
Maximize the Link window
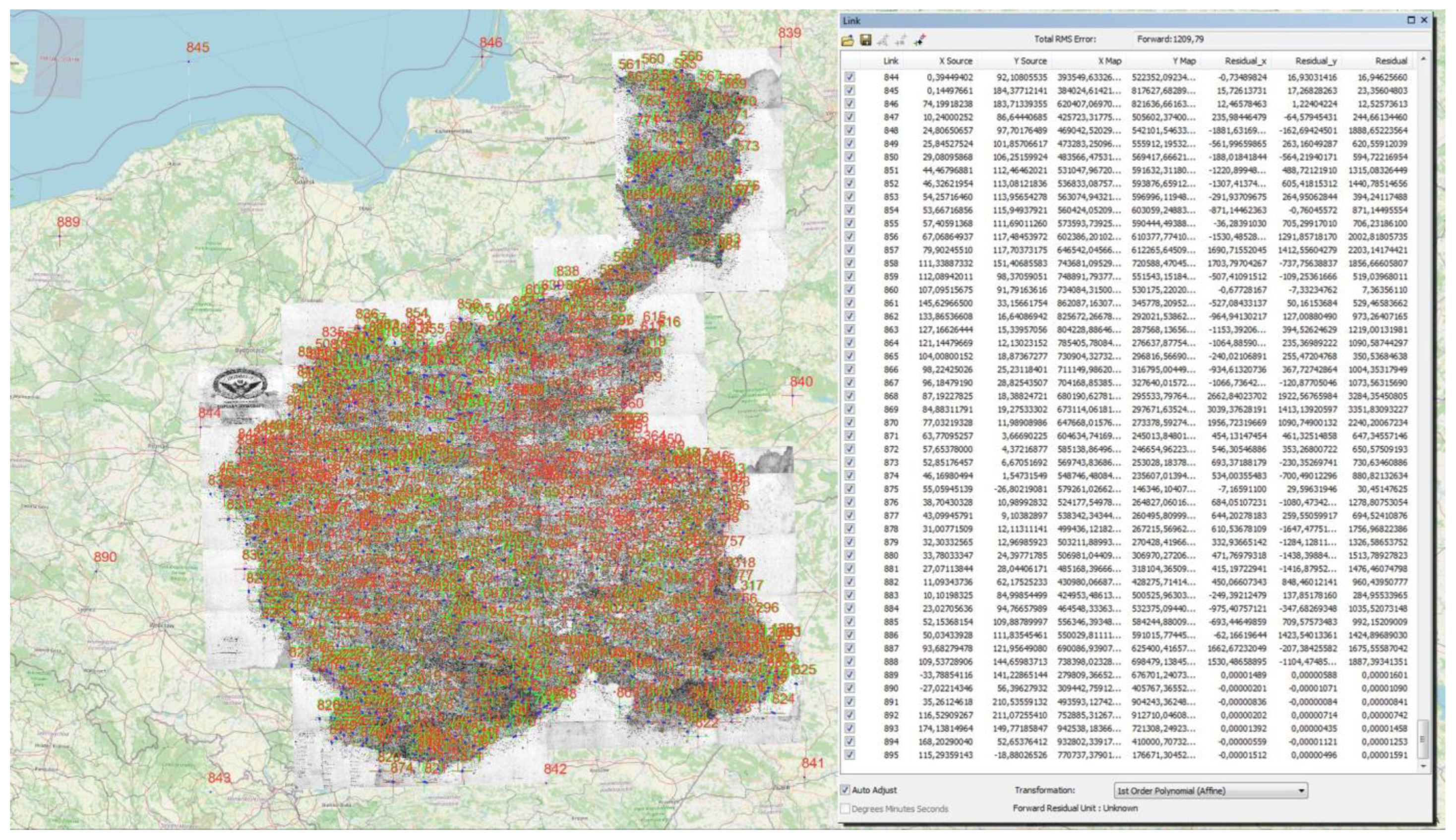(x=1411, y=20)
